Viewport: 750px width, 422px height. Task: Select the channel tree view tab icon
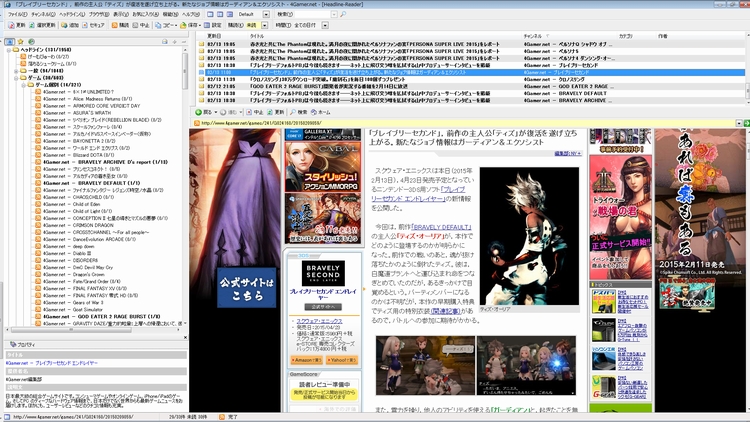click(10, 42)
